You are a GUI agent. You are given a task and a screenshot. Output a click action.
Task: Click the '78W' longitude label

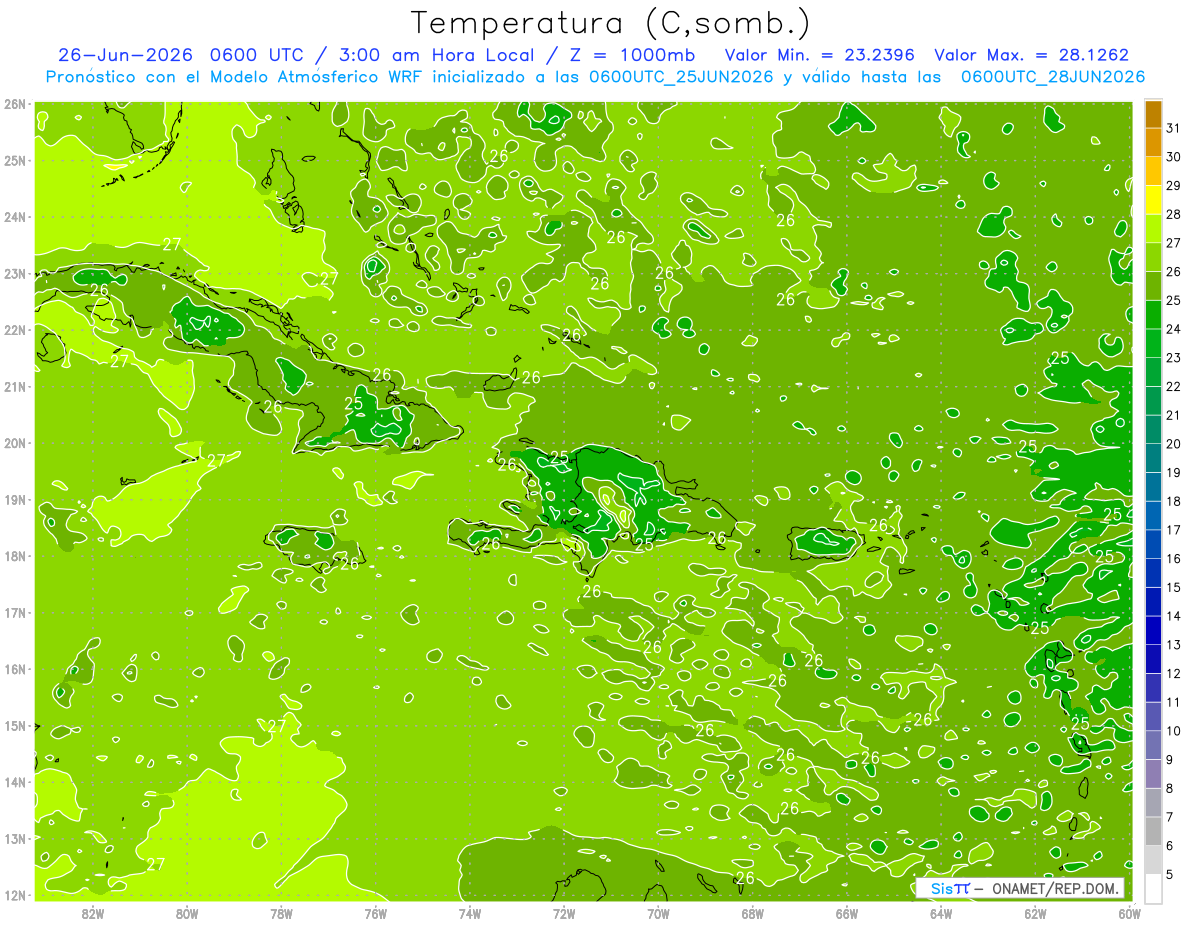tap(281, 913)
